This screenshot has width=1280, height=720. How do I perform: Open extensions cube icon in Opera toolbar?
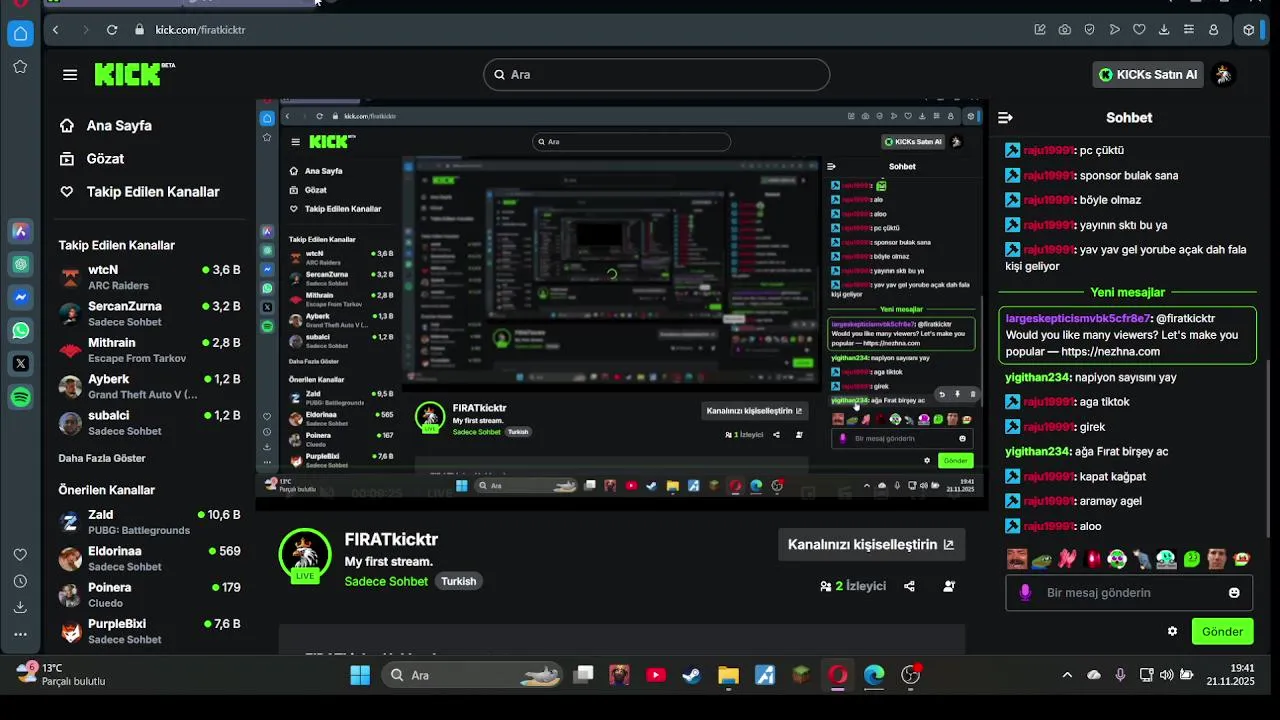coord(1249,30)
